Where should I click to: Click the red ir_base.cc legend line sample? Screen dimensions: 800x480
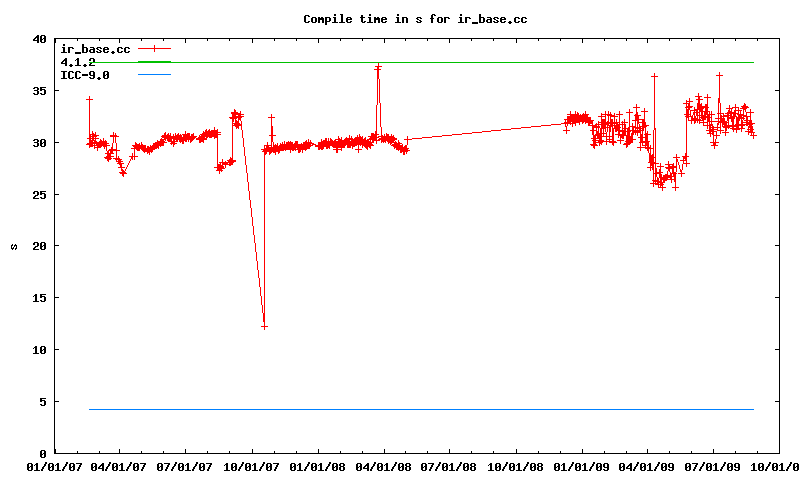click(x=154, y=48)
